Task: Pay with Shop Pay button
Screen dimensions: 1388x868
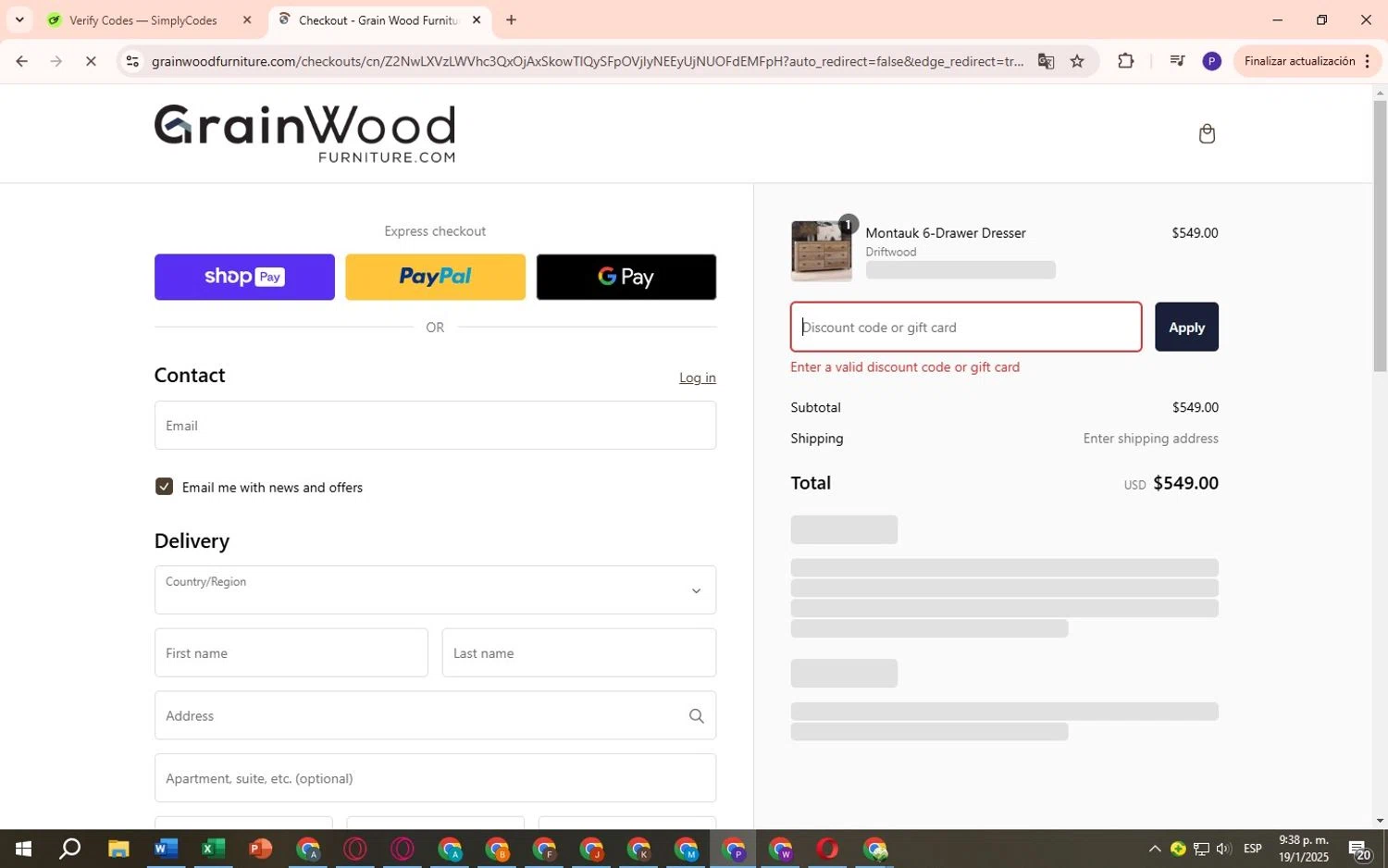Action: (244, 277)
